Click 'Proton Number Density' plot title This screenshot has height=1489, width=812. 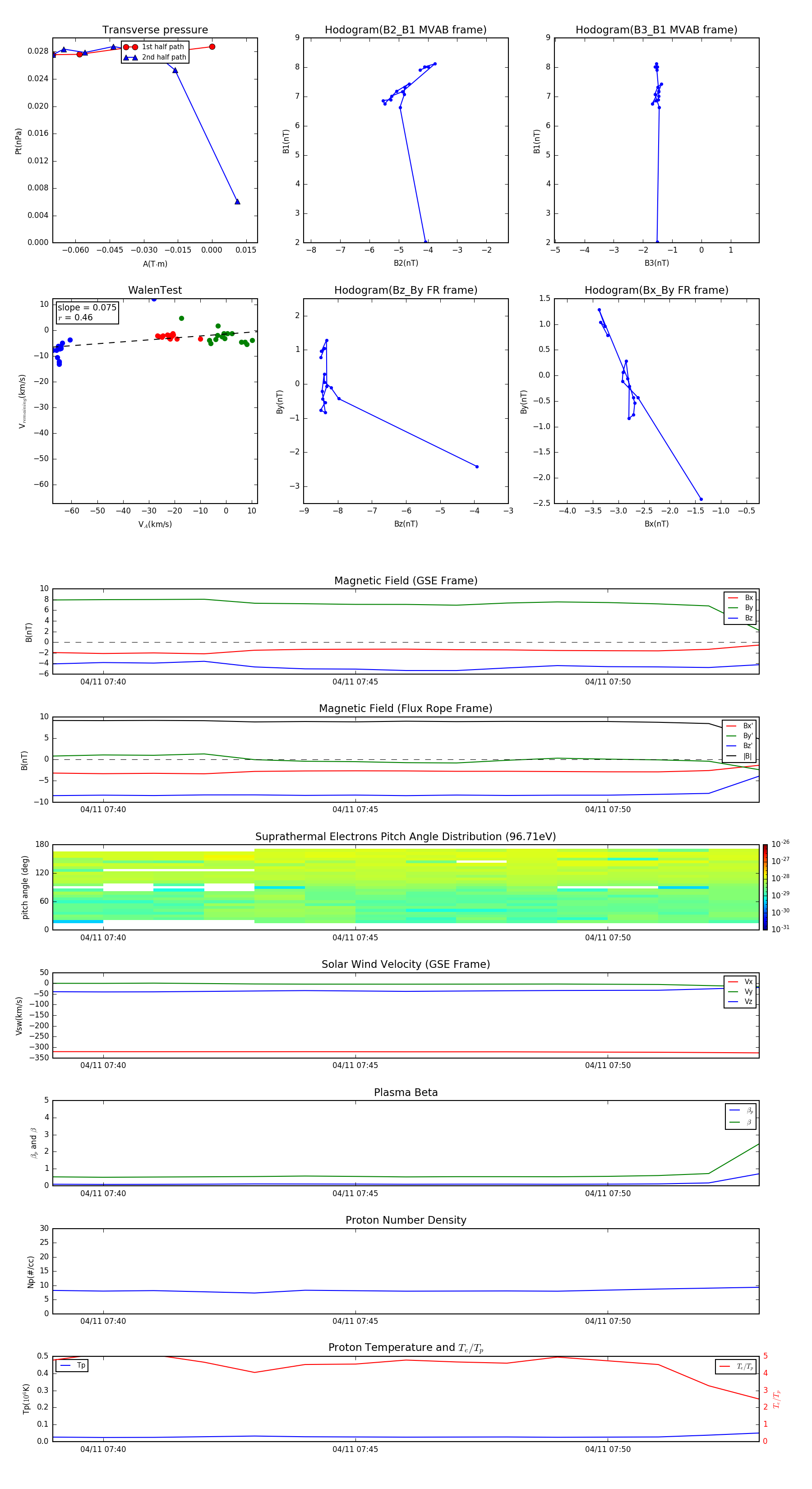pos(406,1220)
